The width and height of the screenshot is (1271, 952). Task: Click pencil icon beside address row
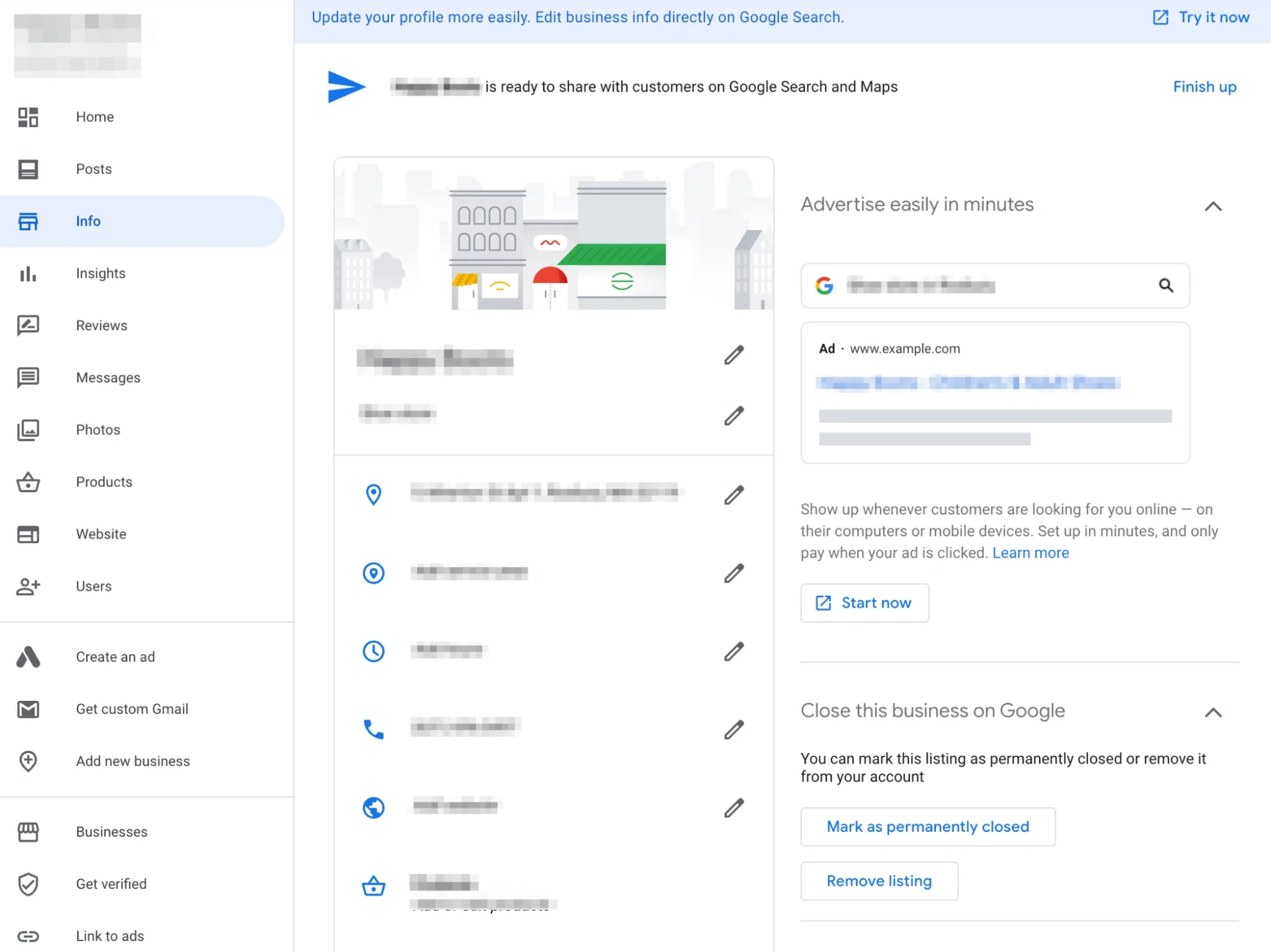pyautogui.click(x=734, y=495)
